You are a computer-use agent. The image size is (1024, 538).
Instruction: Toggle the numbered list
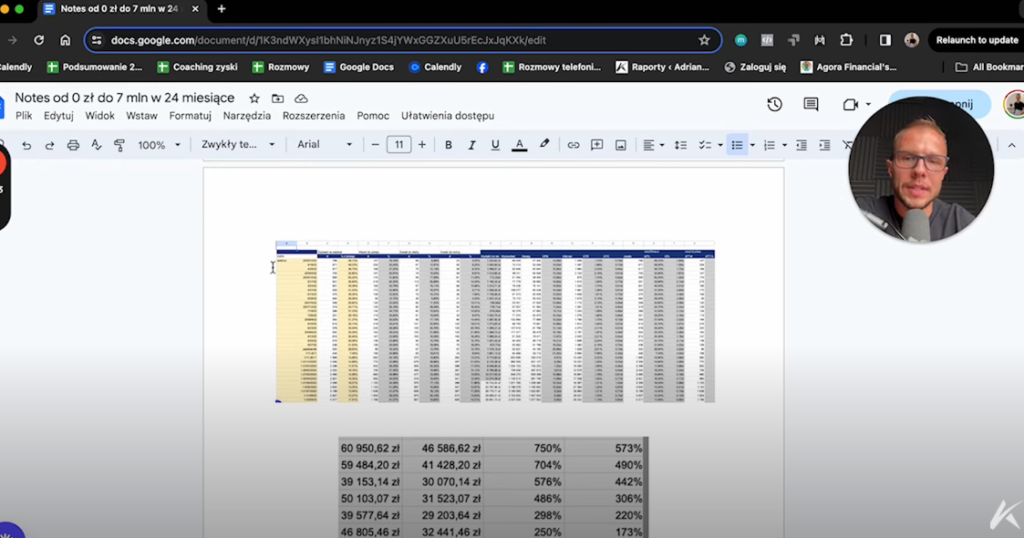tap(769, 145)
